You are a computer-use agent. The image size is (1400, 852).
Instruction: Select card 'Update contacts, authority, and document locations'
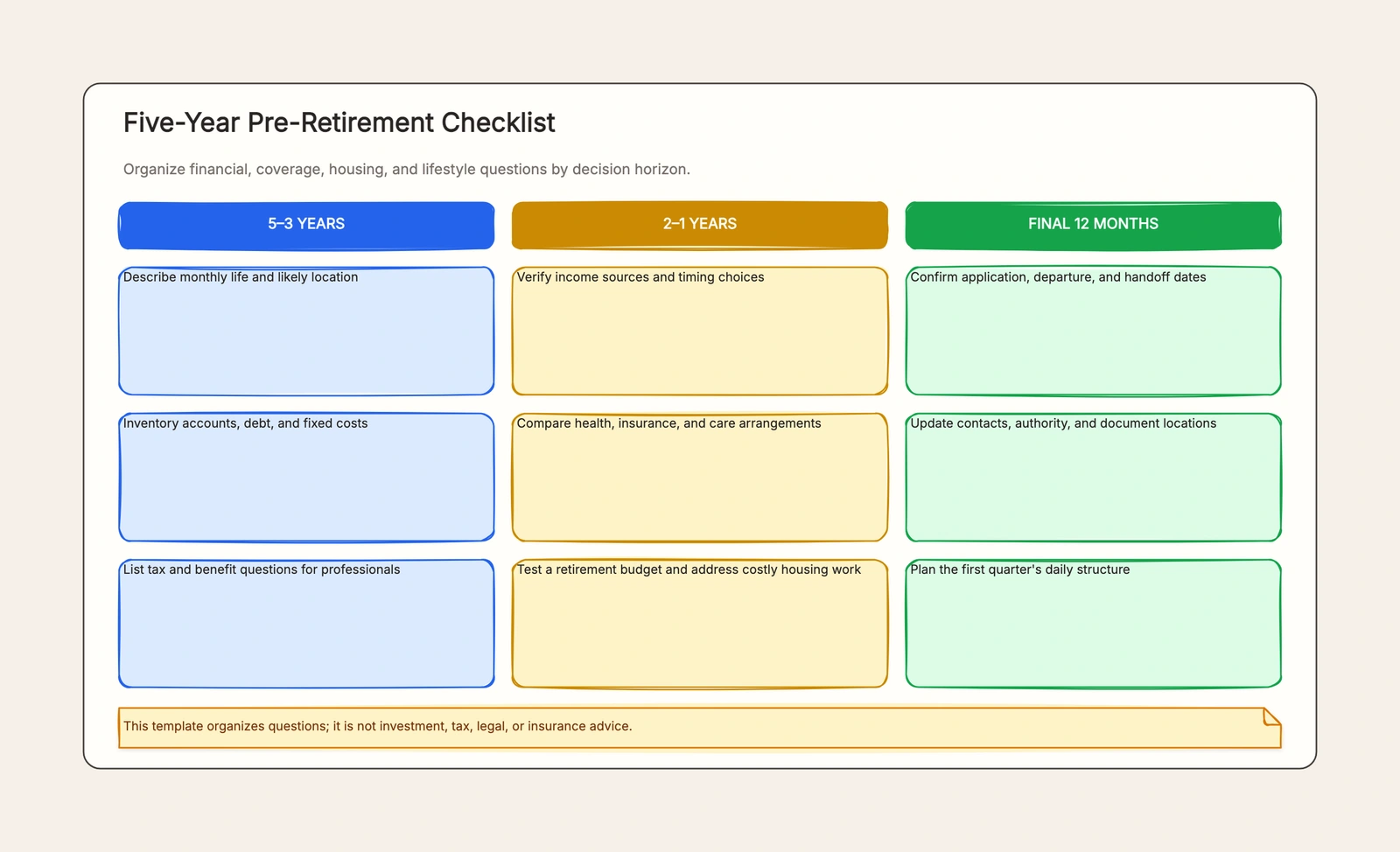[1094, 477]
